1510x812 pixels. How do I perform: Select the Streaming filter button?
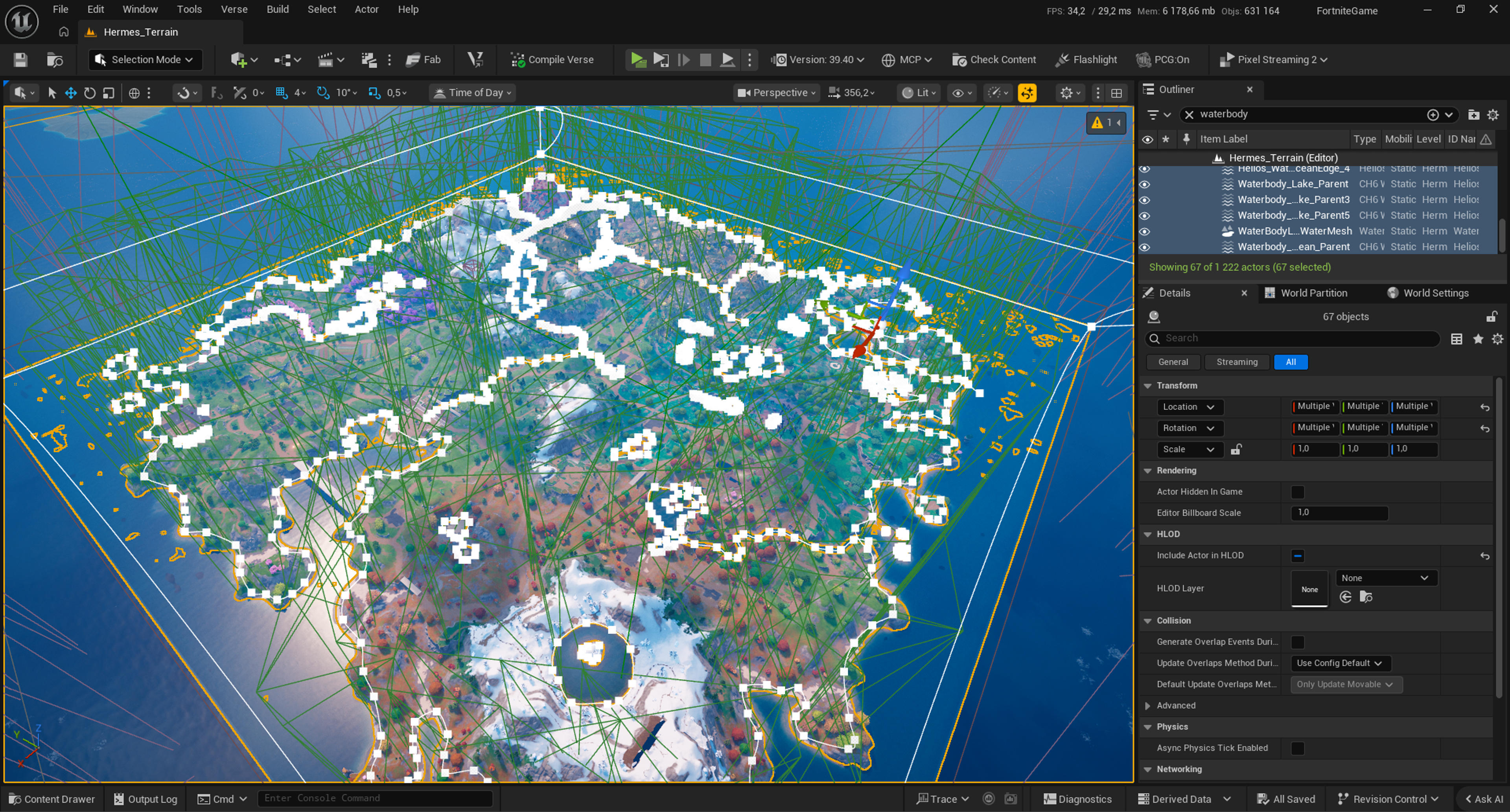[x=1237, y=362]
